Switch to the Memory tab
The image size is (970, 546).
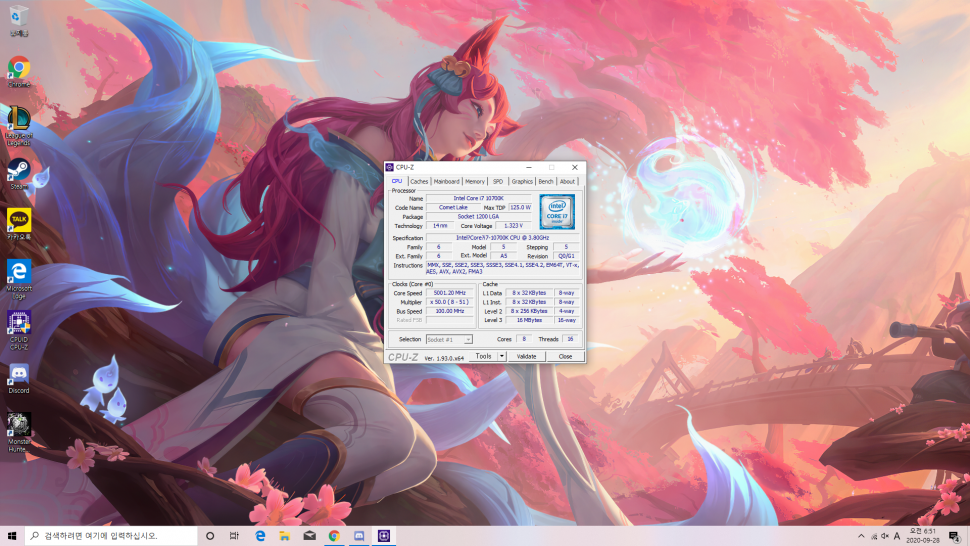pyautogui.click(x=474, y=181)
